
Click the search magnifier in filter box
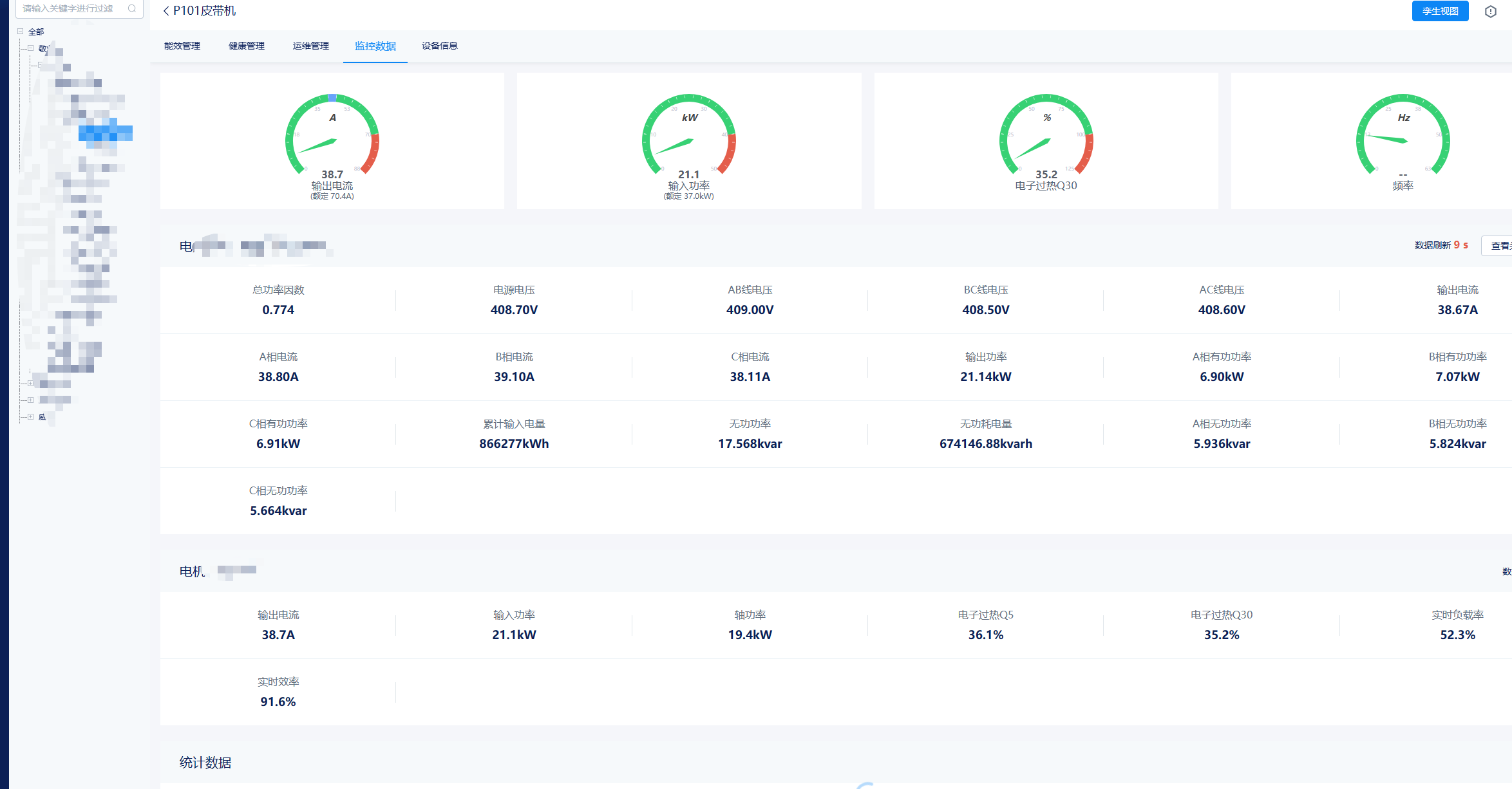coord(132,8)
